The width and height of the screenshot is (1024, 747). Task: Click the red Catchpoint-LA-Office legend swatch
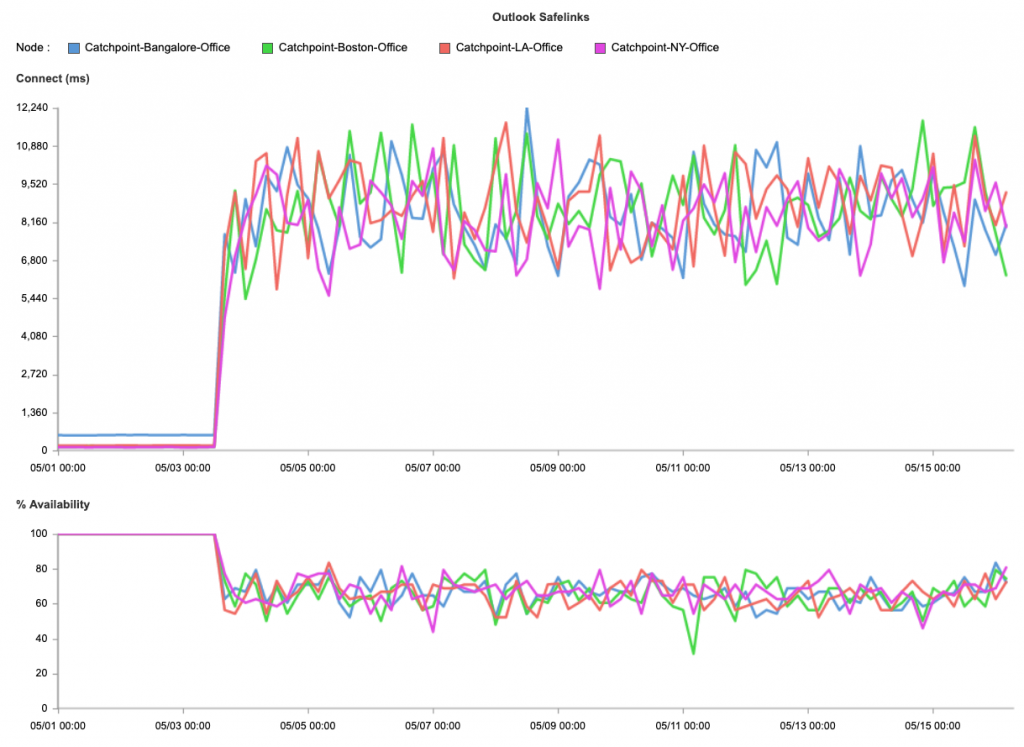445,48
